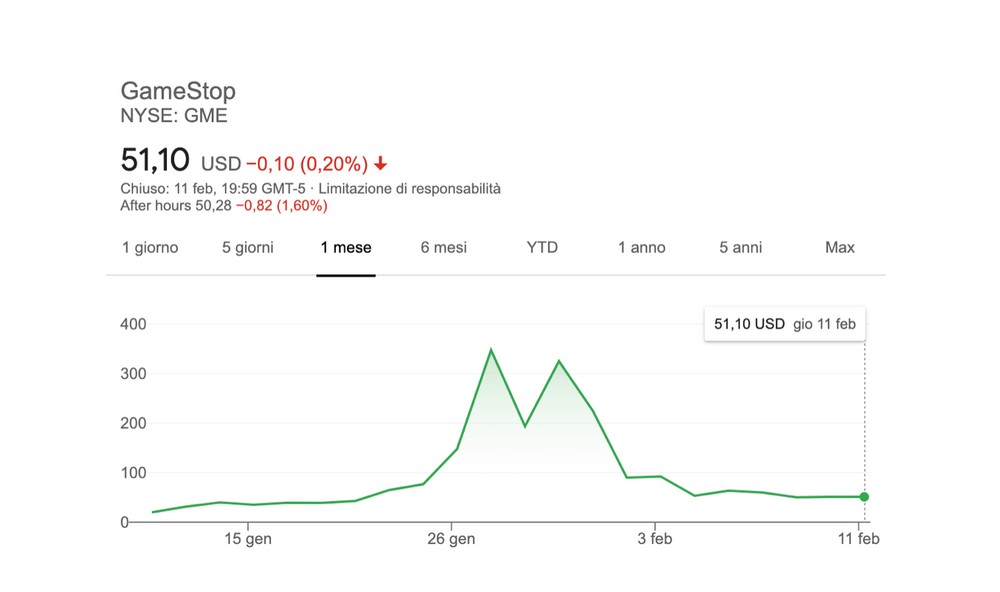
Task: Show the 6 mesi chart range
Action: pos(443,248)
